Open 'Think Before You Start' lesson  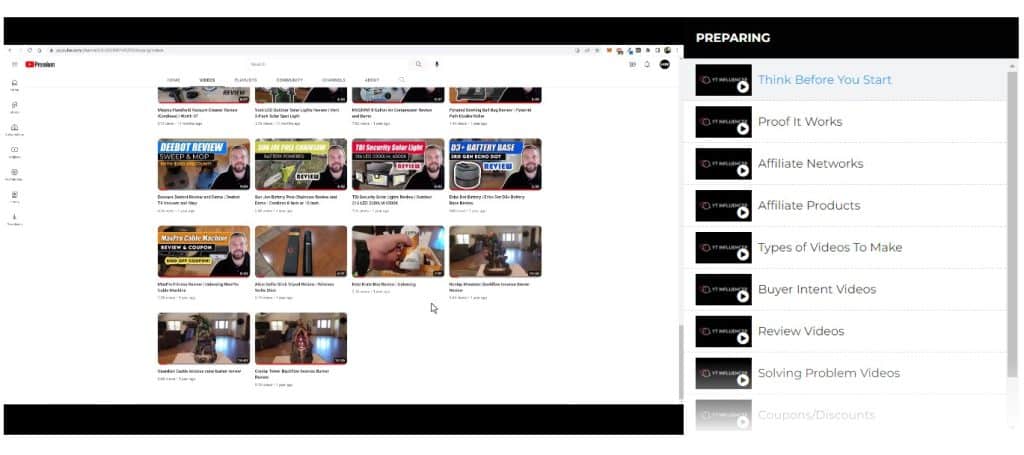click(824, 80)
